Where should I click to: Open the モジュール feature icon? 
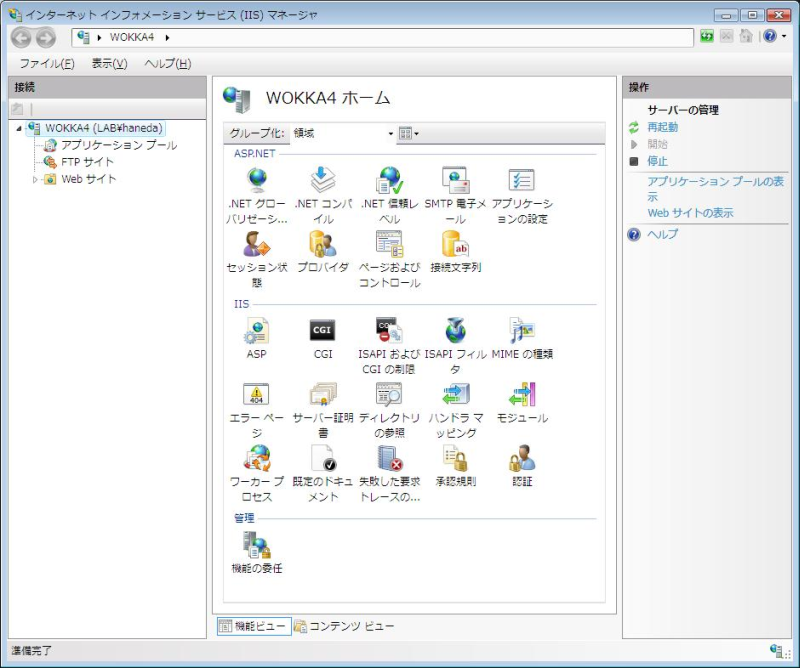click(x=522, y=394)
